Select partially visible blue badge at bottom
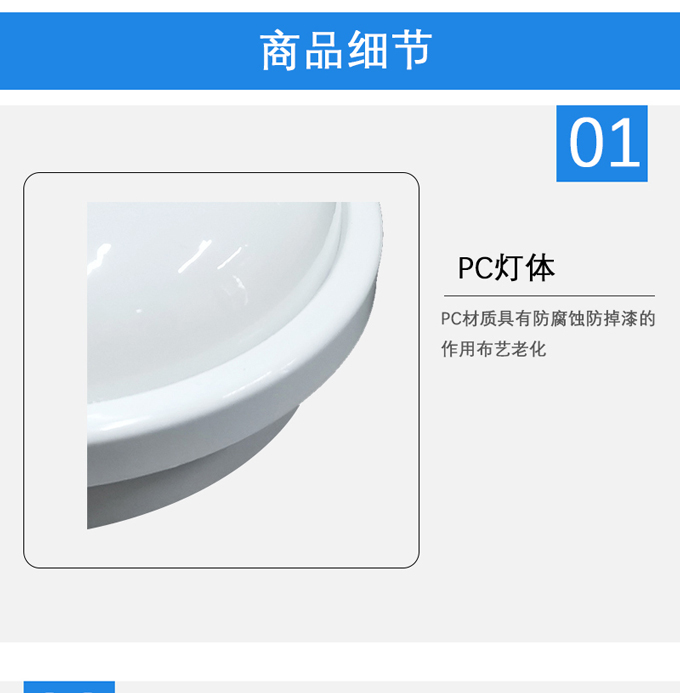 tap(69, 687)
